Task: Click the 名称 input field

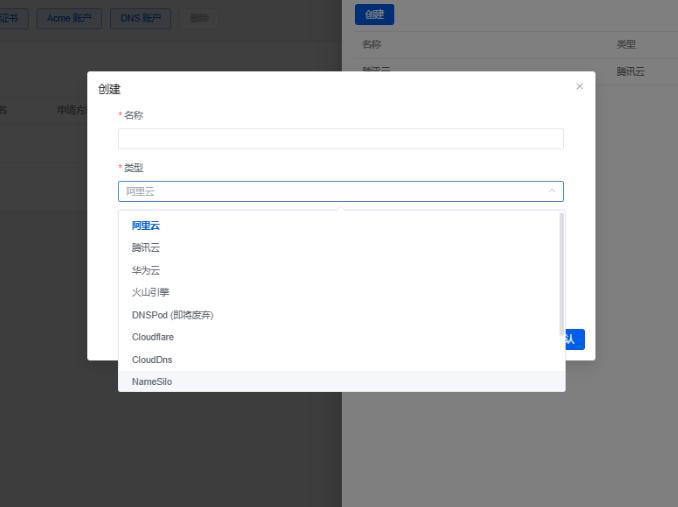Action: point(341,139)
